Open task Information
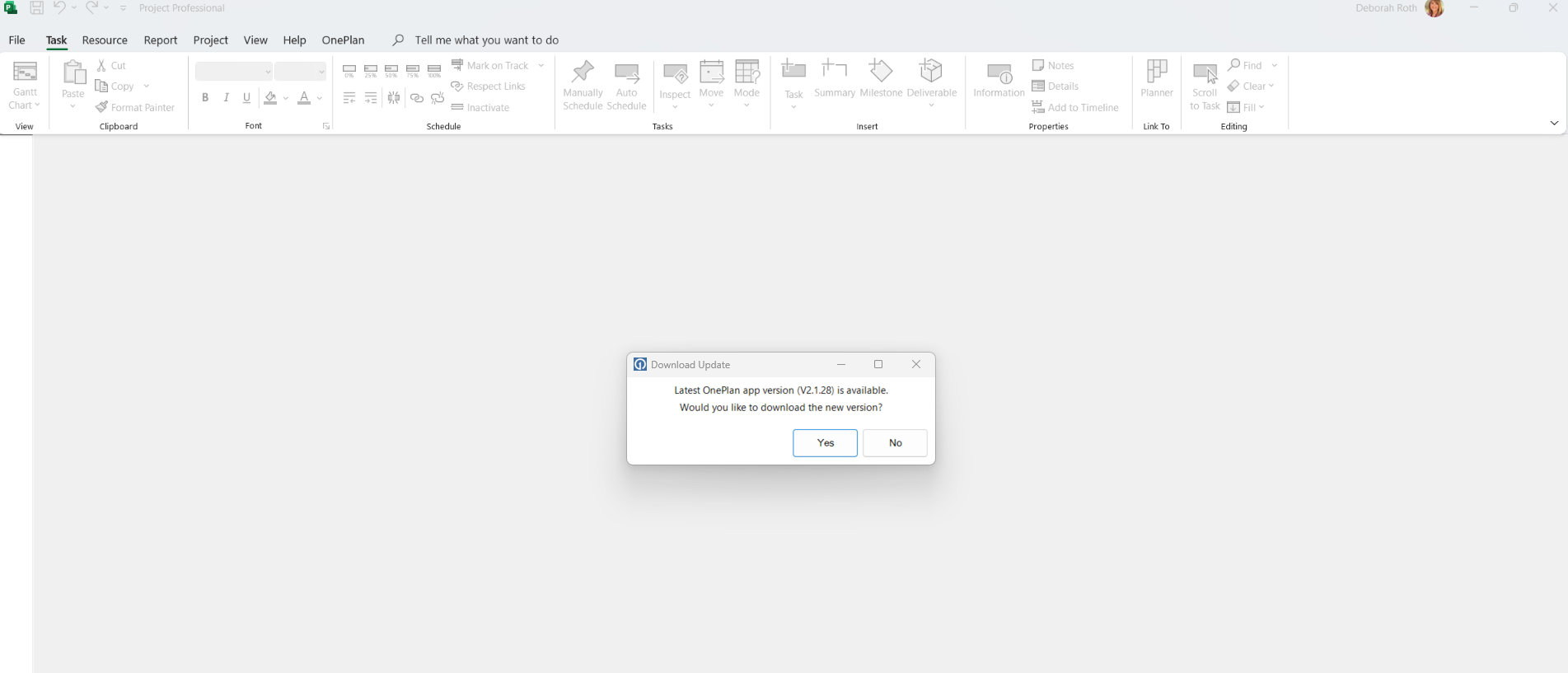Screen dimensions: 1568x673 pos(999,82)
